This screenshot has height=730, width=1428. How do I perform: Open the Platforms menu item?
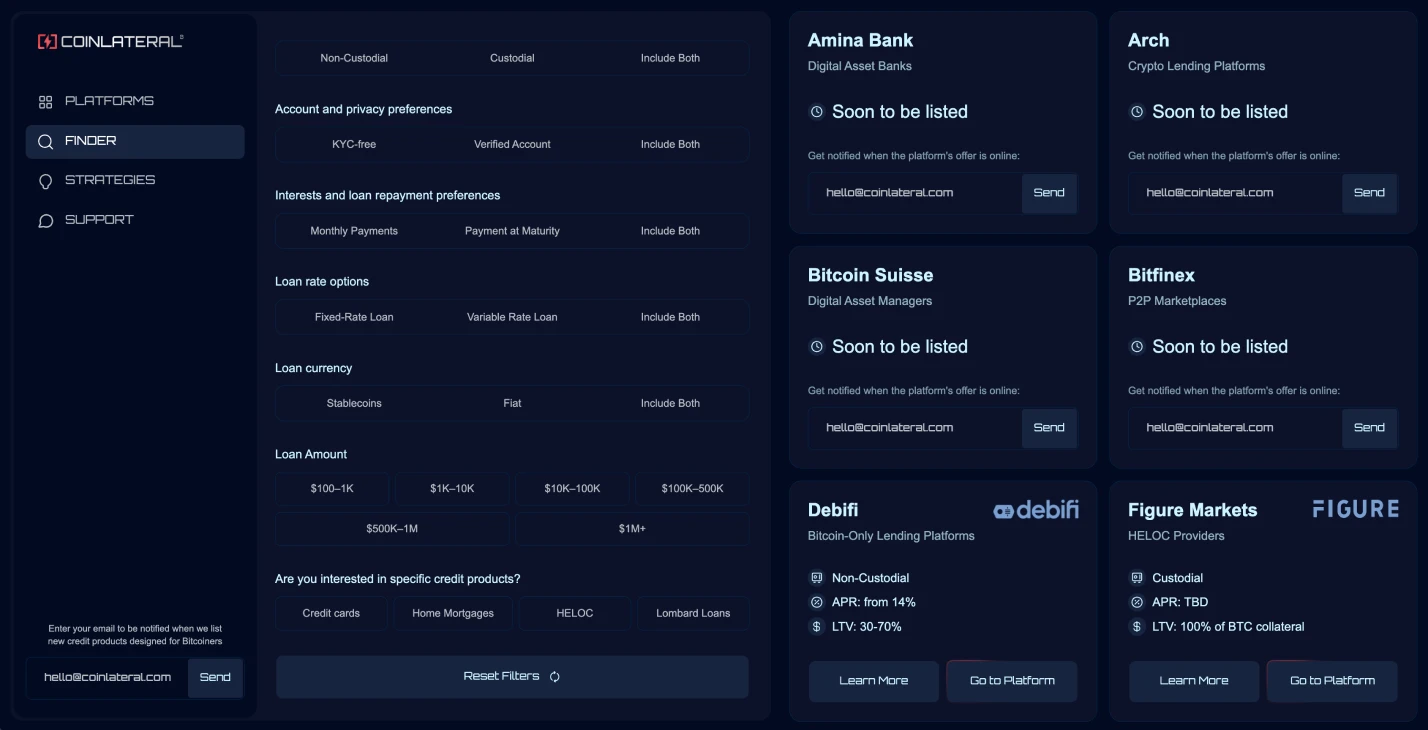[x=135, y=101]
